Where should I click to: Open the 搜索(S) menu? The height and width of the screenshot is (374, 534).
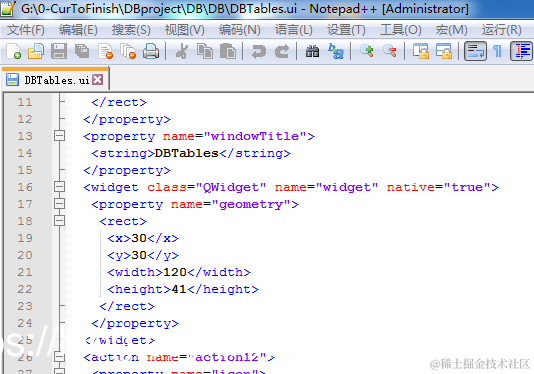[x=131, y=30]
